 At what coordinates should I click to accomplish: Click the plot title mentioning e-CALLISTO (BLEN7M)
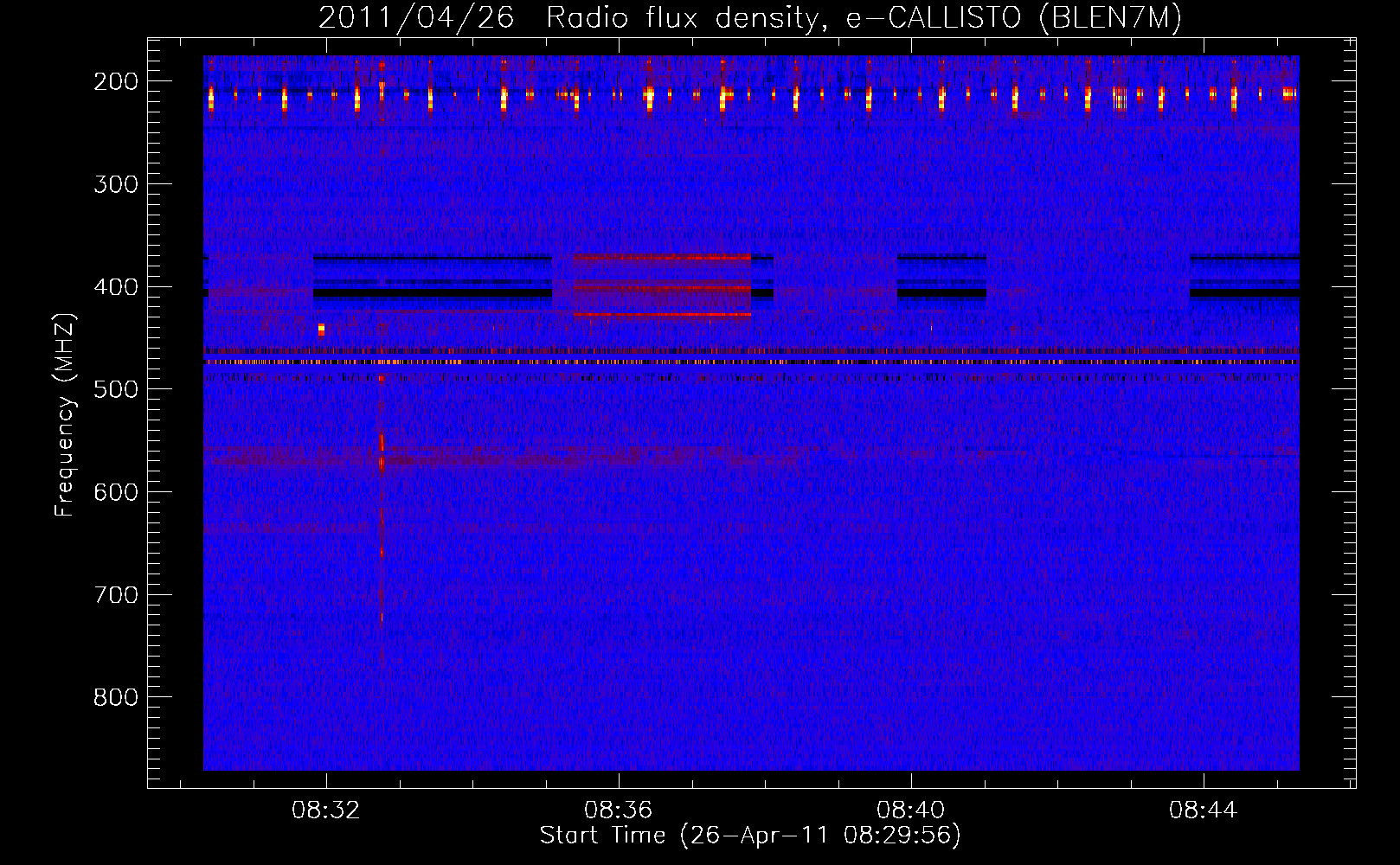(749, 17)
